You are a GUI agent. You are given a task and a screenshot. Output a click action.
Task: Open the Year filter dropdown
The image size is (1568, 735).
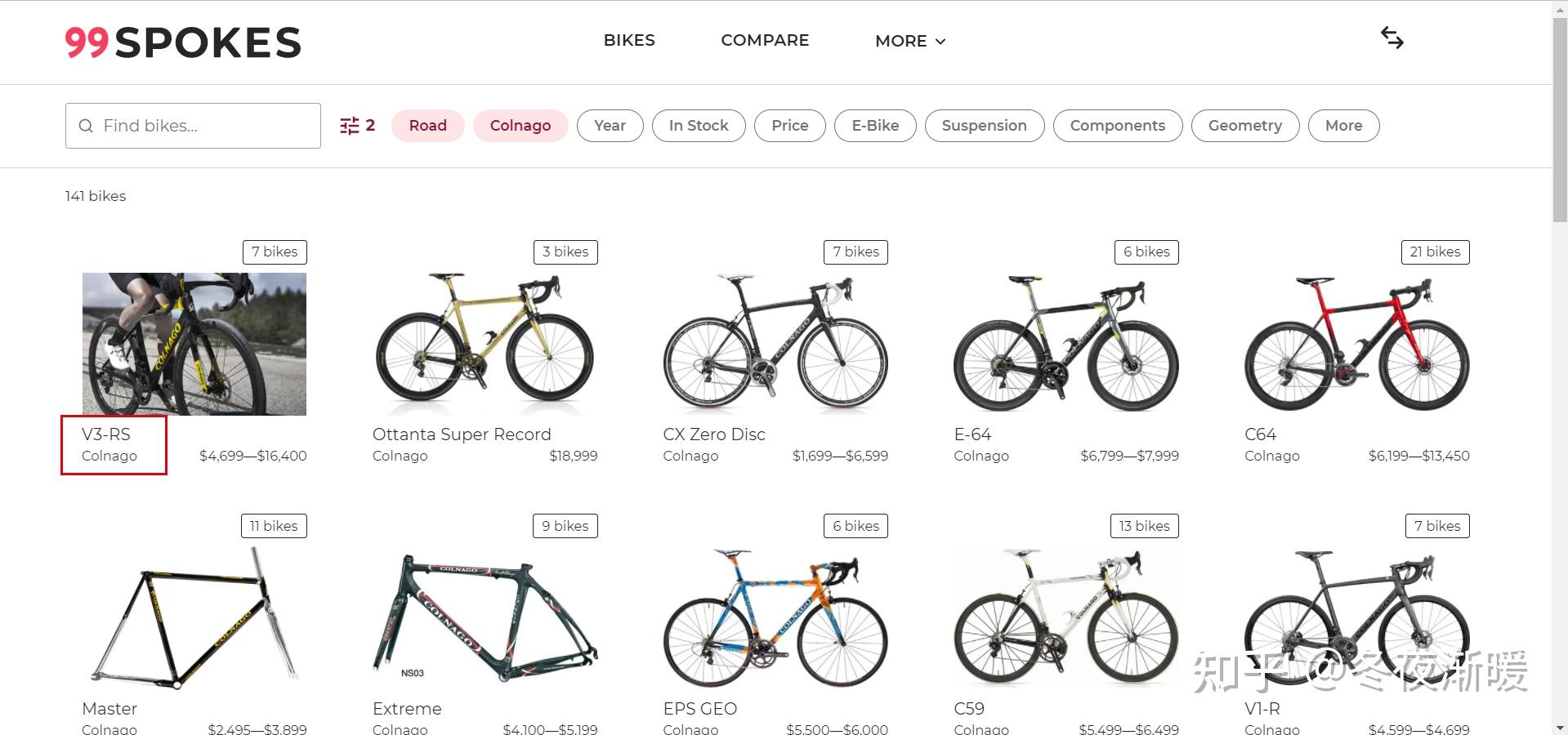610,126
